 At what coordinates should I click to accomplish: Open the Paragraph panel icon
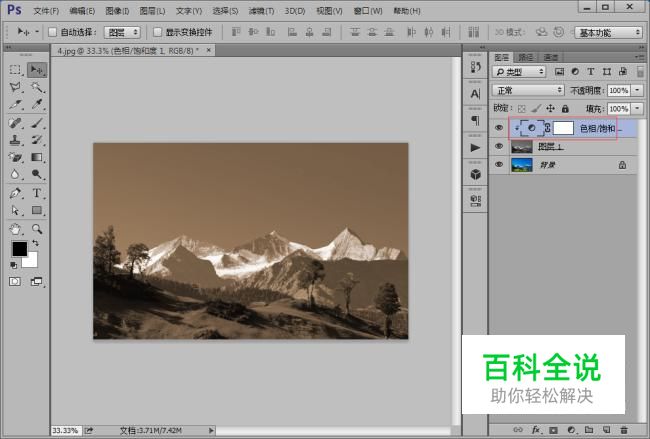(475, 121)
